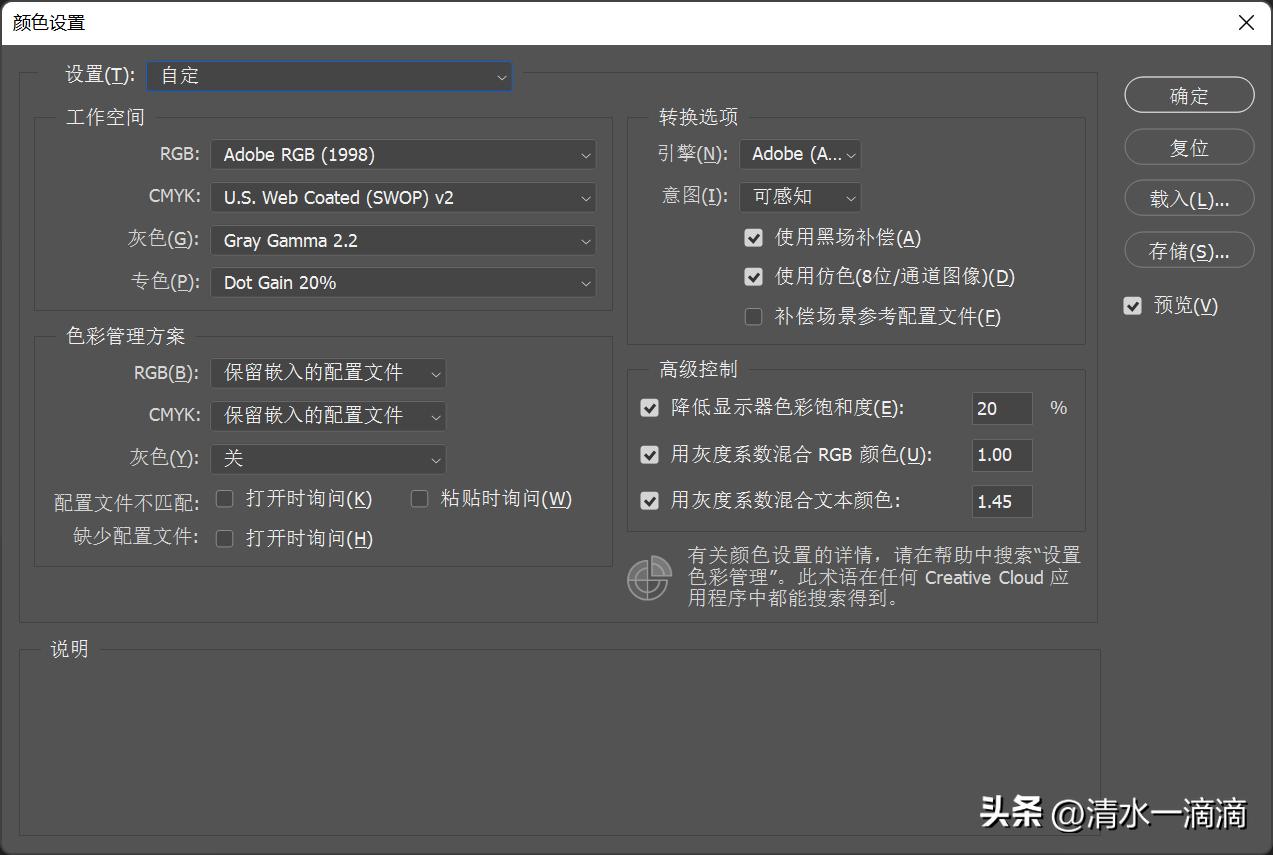Click the 存储 button

1189,251
